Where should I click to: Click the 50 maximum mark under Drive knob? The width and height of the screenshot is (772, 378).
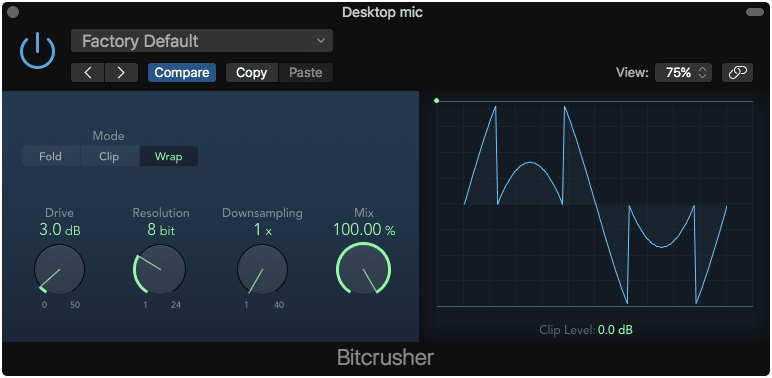click(x=75, y=305)
